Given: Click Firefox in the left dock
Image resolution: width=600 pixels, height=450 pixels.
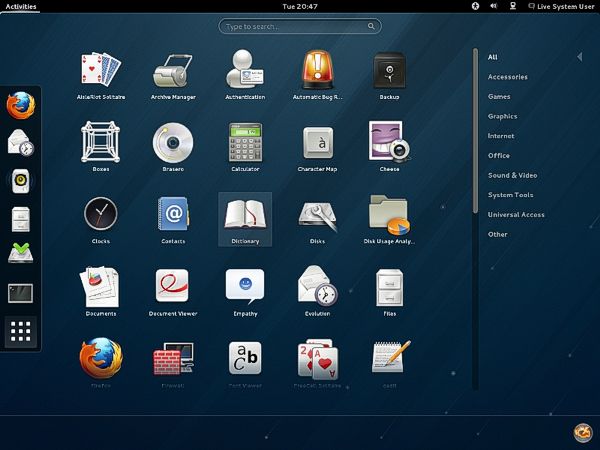Looking at the screenshot, I should click(21, 105).
